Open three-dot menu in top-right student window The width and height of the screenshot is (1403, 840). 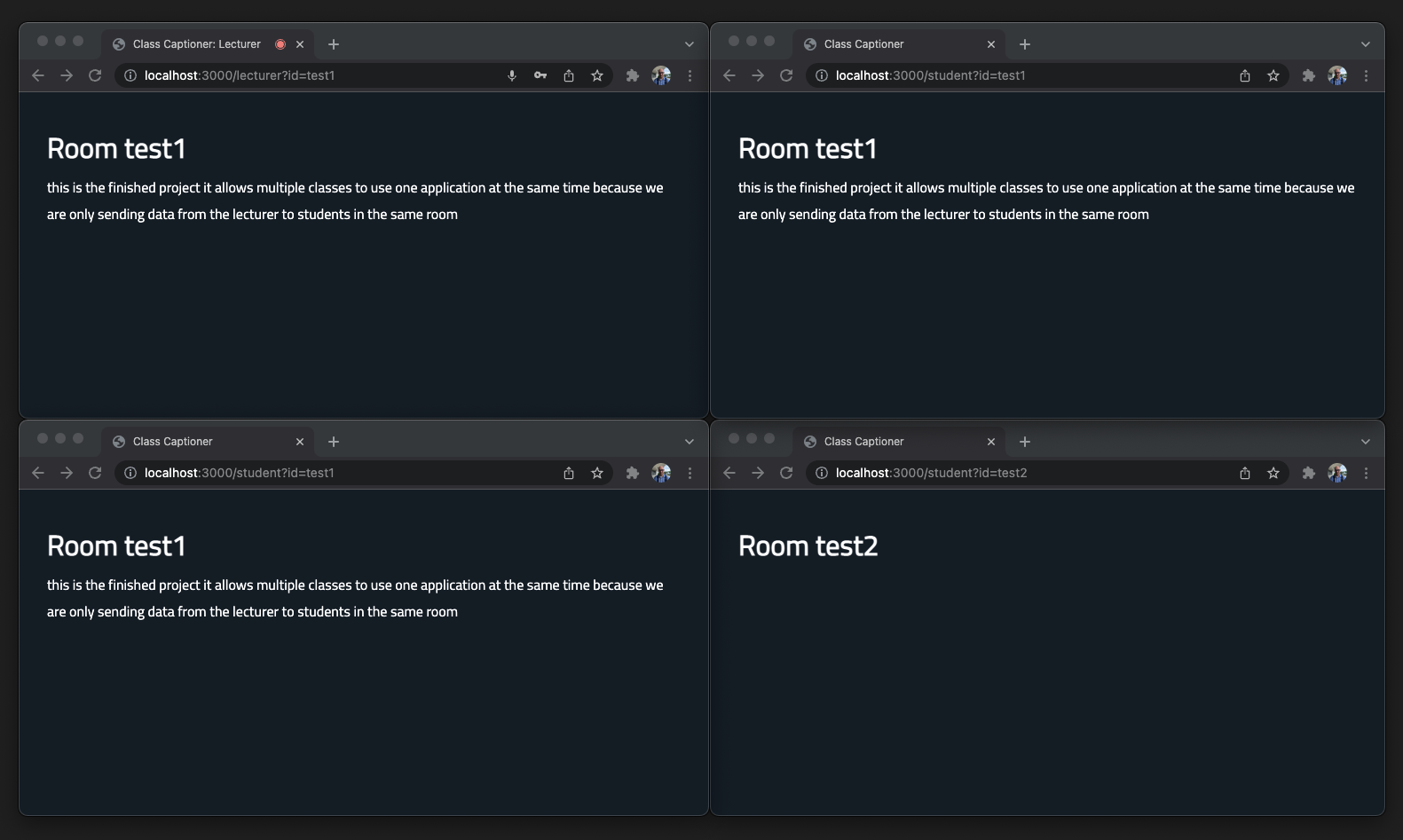click(1366, 75)
